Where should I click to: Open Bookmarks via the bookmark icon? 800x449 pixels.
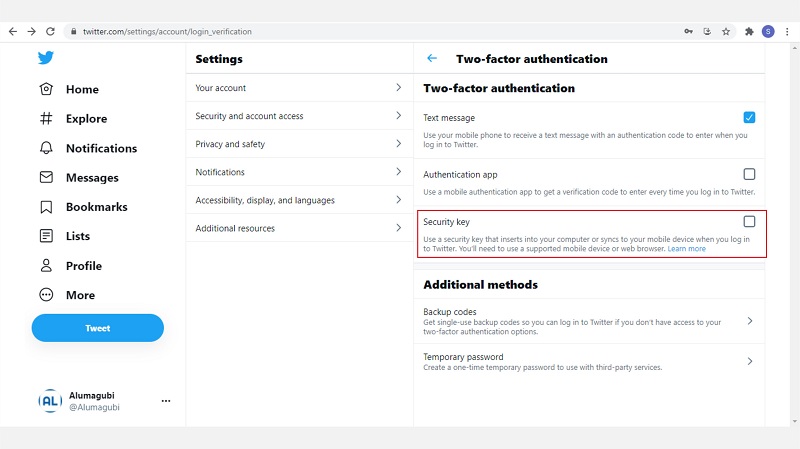(46, 207)
